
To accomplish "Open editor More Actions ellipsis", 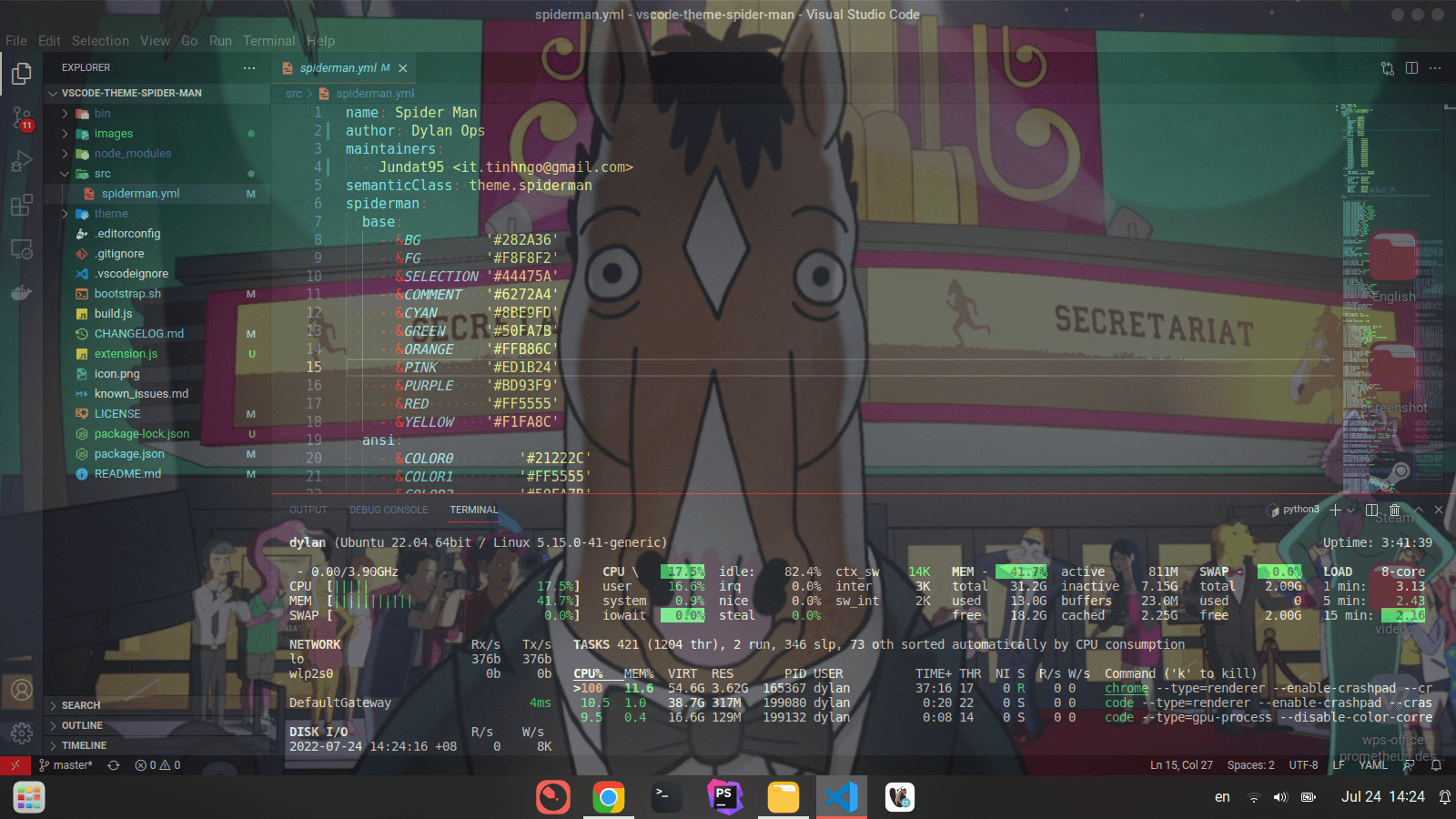I will (x=1435, y=68).
